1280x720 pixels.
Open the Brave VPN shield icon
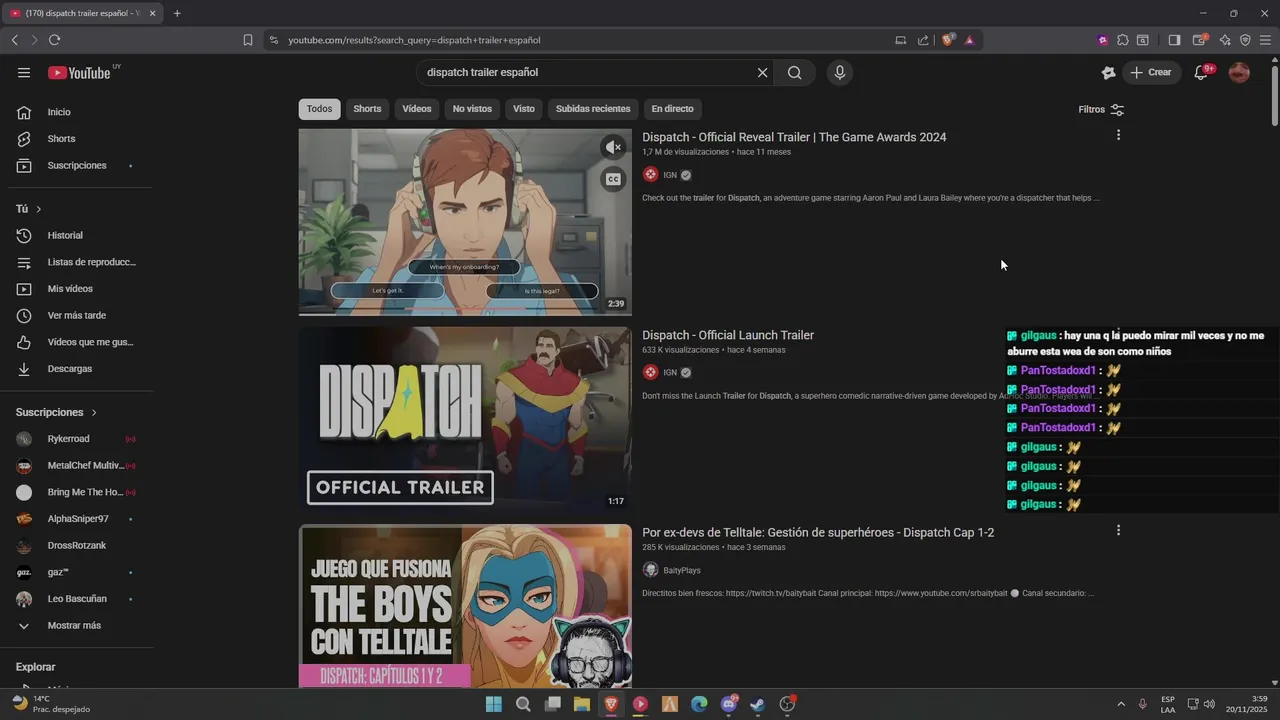1245,40
